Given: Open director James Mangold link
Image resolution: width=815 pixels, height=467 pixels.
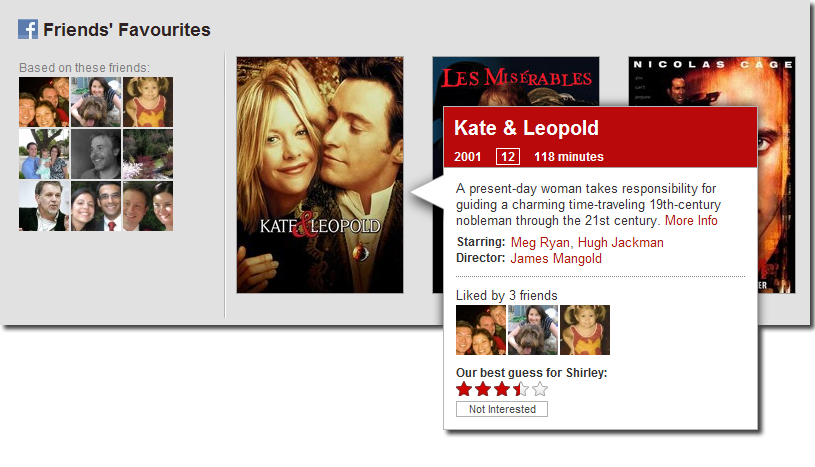Looking at the screenshot, I should [x=556, y=258].
